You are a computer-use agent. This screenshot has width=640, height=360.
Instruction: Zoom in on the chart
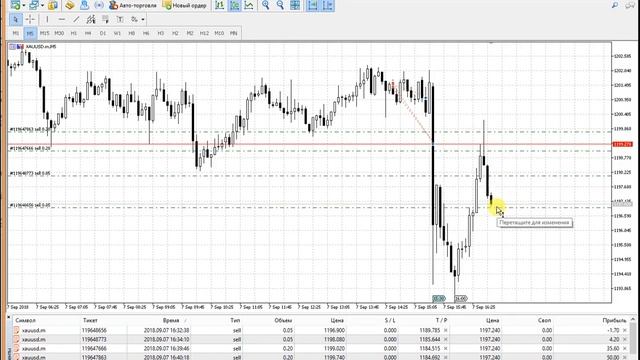[x=266, y=5]
